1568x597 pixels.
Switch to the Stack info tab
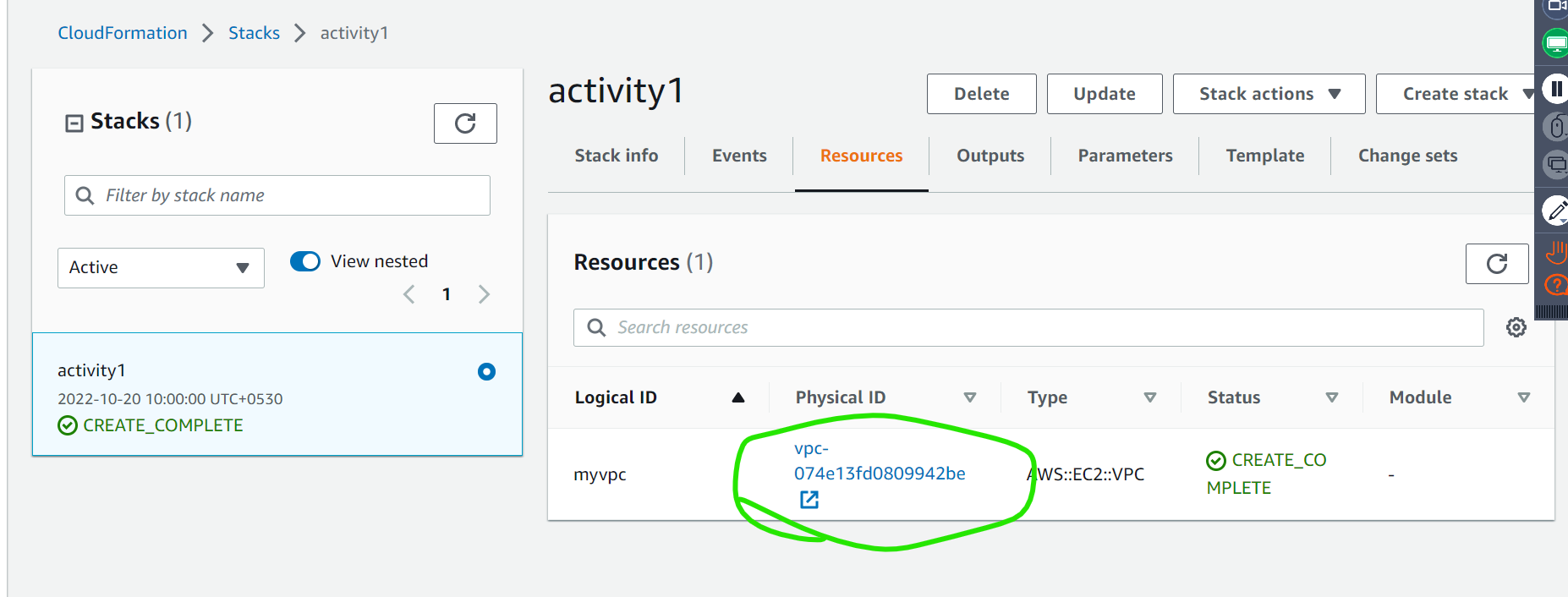coord(617,156)
